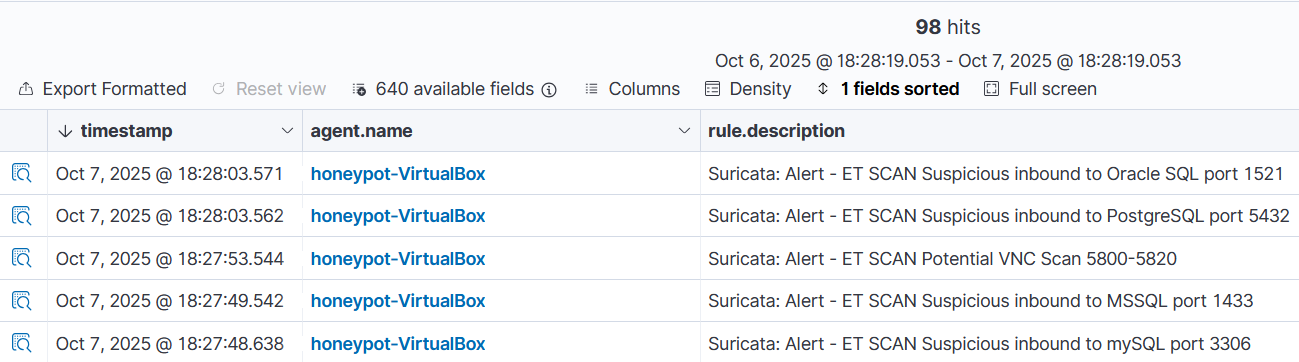The image size is (1299, 362).
Task: Open honeypot-VirtualBox link in the 18:28:03.571 row
Action: pyautogui.click(x=398, y=174)
